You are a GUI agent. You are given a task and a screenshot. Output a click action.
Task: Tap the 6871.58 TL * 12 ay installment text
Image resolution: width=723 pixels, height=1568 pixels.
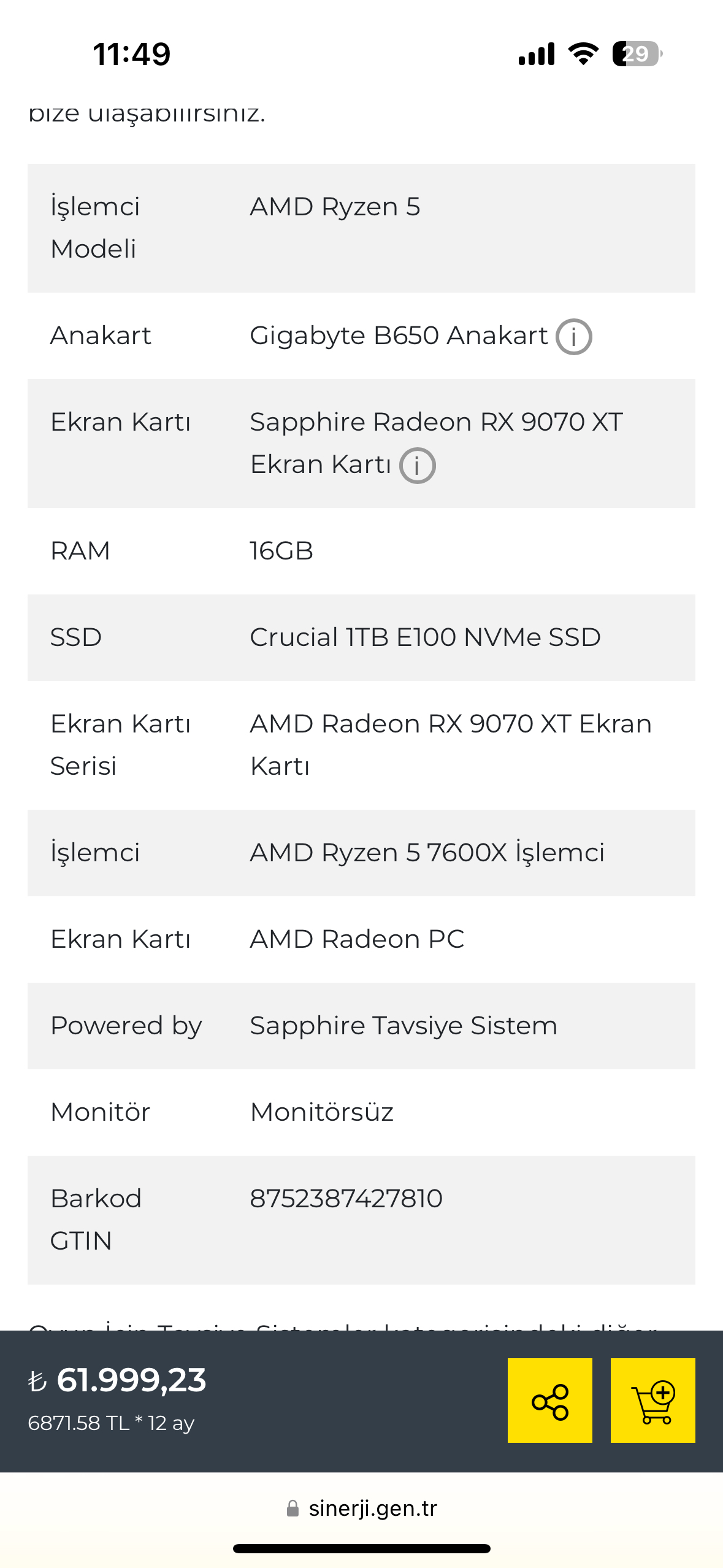pyautogui.click(x=111, y=1423)
